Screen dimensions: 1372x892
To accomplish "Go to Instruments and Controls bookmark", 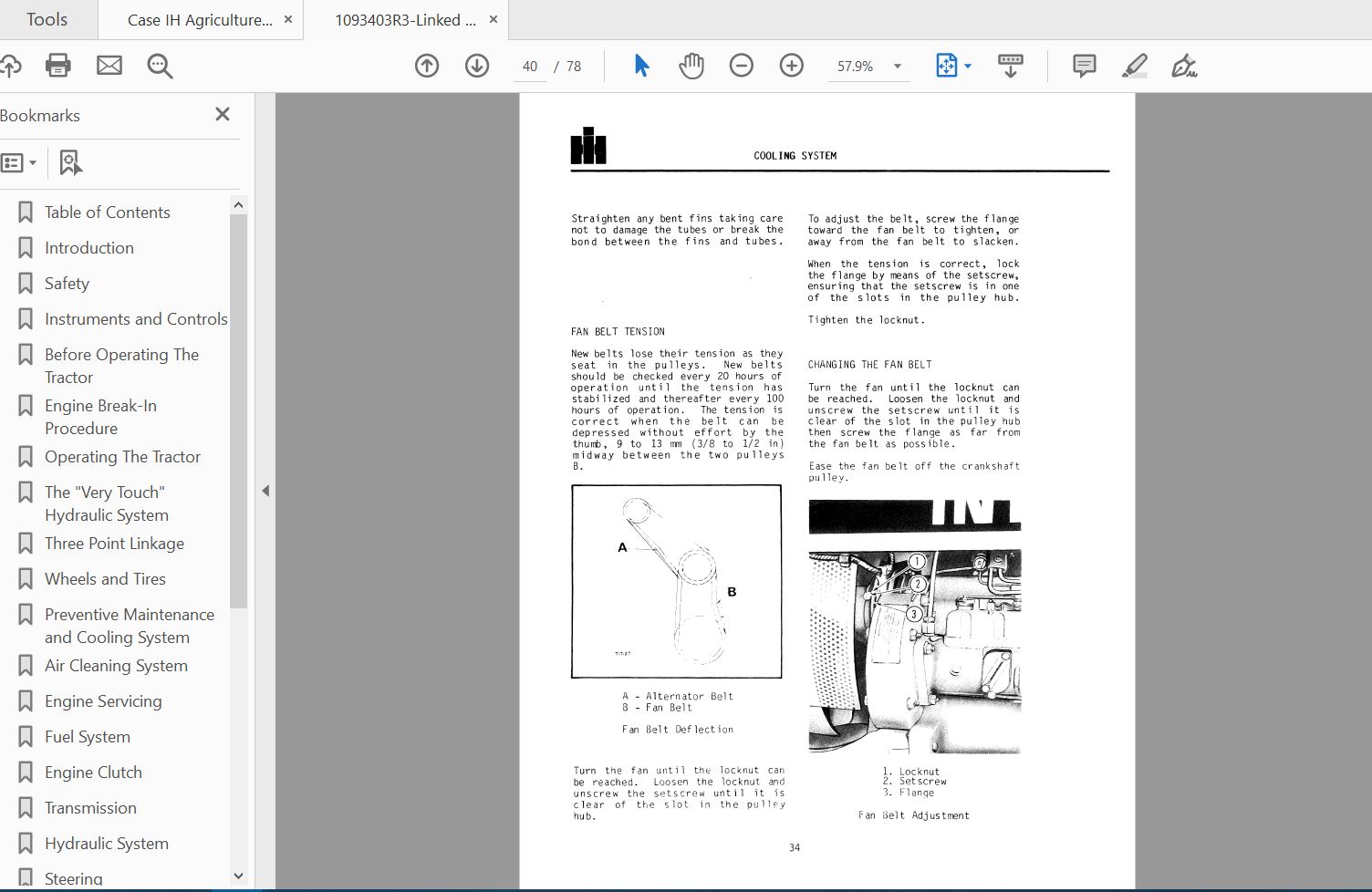I will (x=136, y=318).
